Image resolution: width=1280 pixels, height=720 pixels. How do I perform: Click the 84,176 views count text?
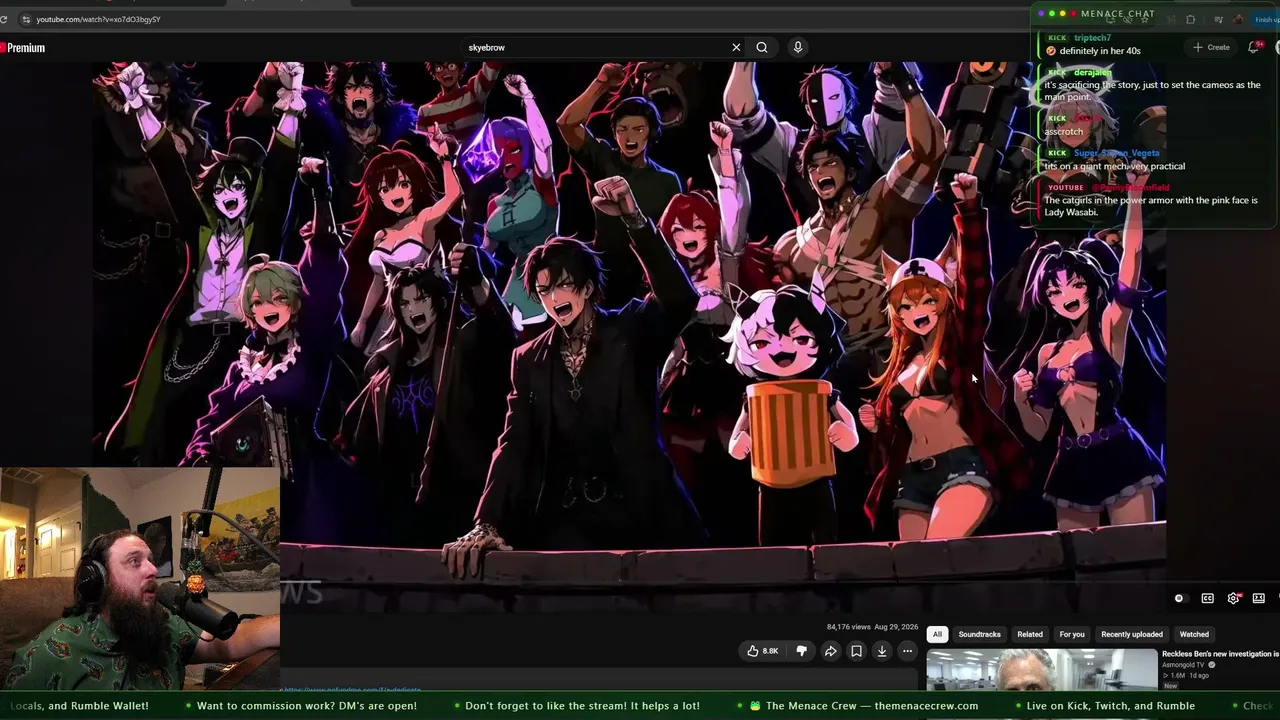click(847, 627)
